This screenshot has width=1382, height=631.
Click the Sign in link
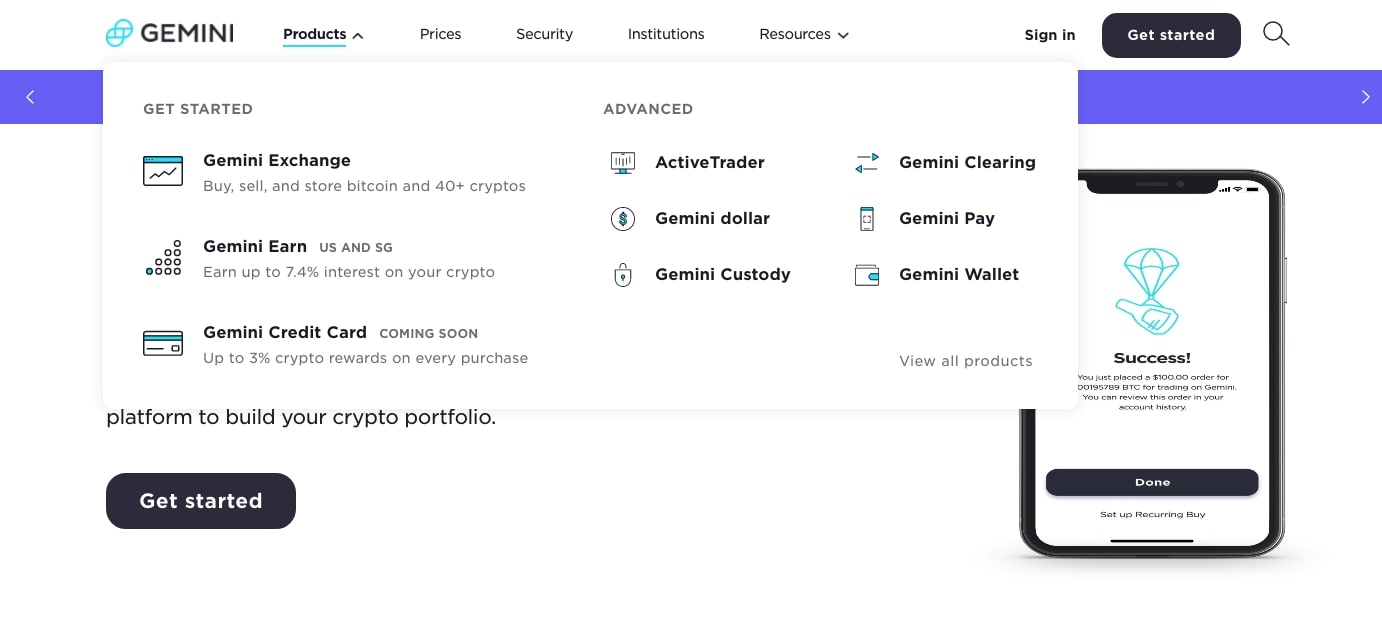[x=1049, y=35]
